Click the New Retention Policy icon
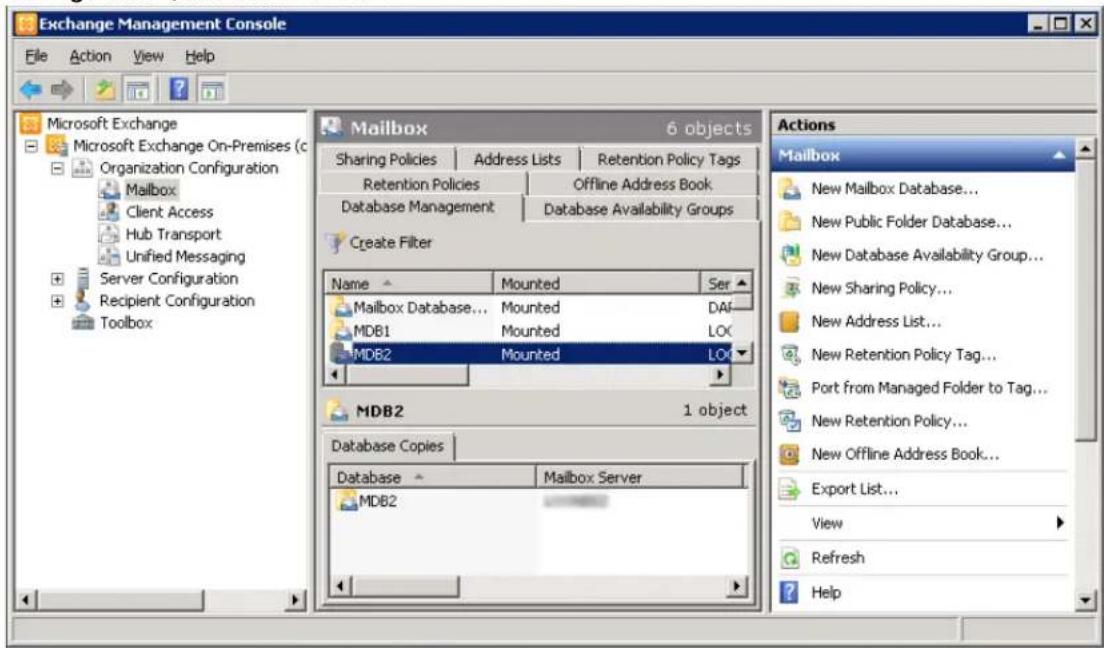Viewport: 1104px width, 648px height. point(790,421)
